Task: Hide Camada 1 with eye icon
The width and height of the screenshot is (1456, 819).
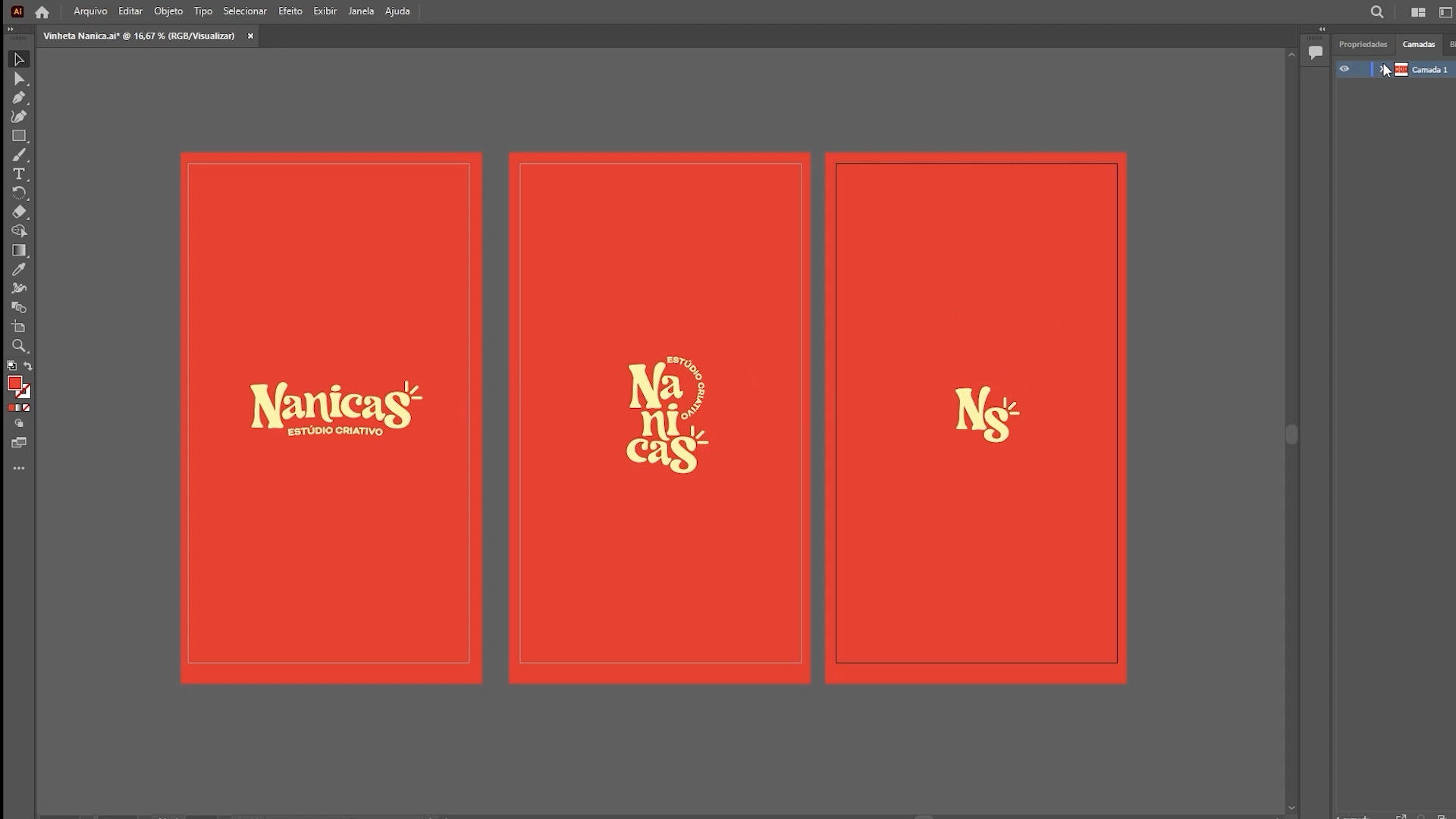Action: tap(1344, 69)
